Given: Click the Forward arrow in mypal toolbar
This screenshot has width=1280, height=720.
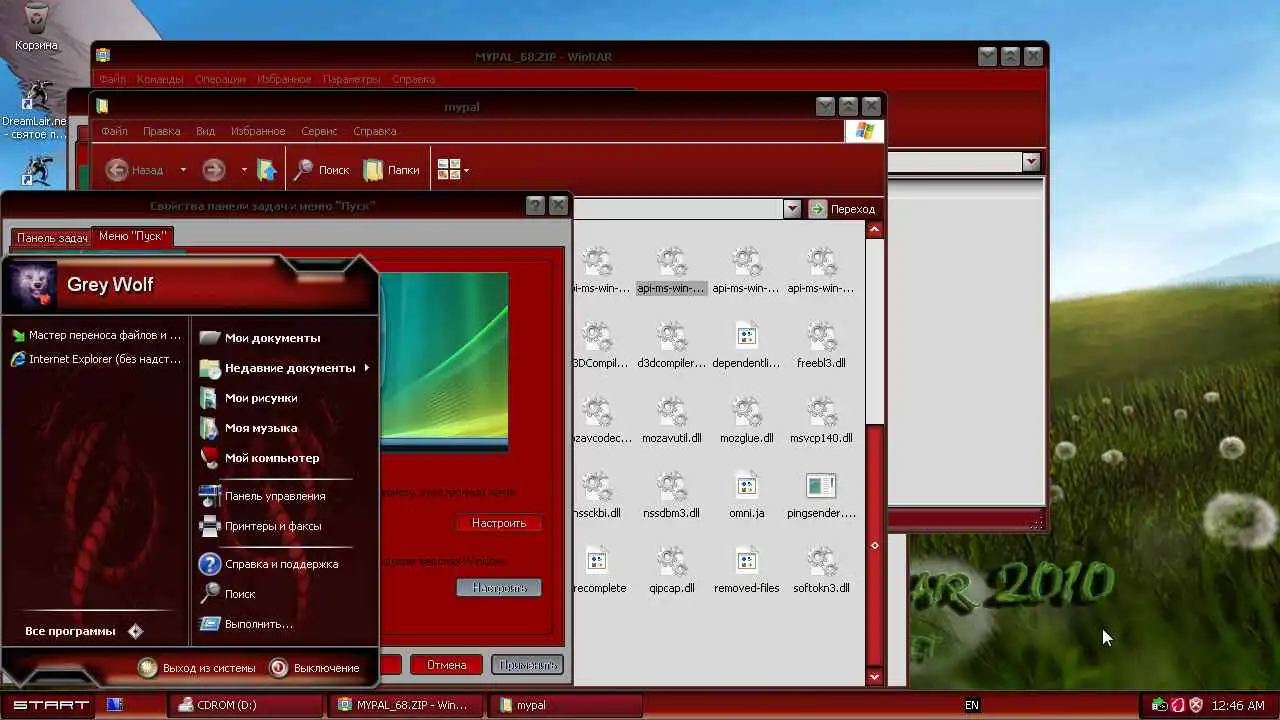Looking at the screenshot, I should (213, 170).
